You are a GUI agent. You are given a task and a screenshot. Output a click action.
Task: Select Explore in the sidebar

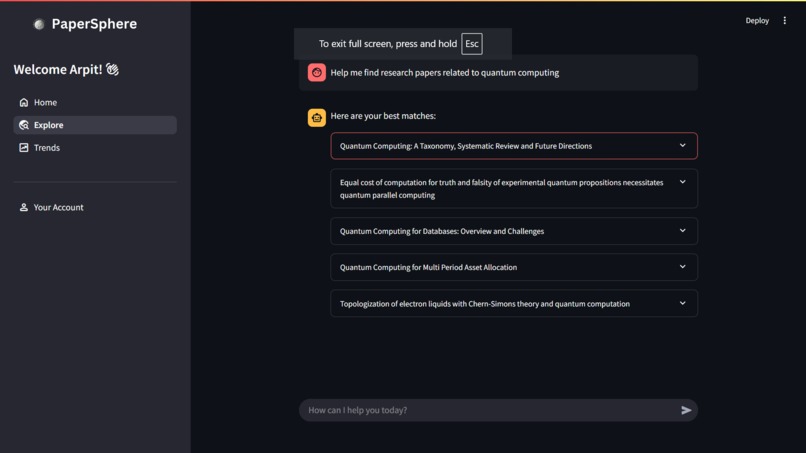(95, 125)
